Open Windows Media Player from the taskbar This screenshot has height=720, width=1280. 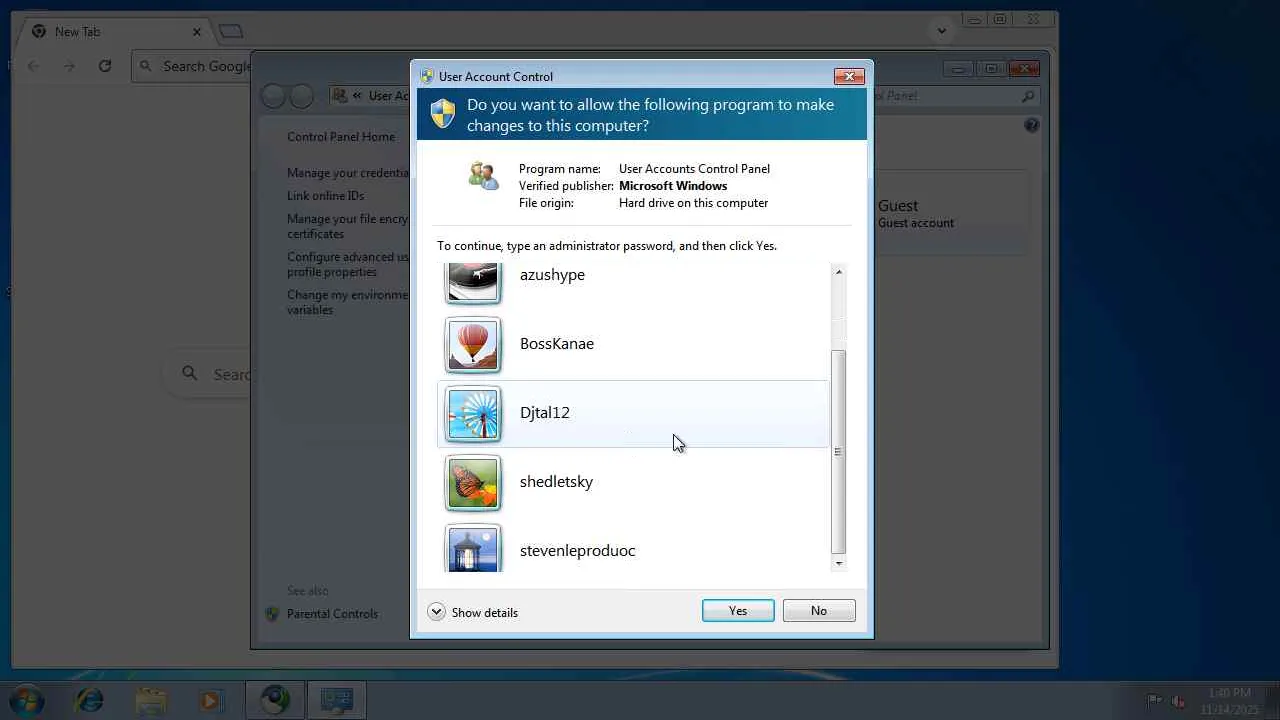pos(212,700)
